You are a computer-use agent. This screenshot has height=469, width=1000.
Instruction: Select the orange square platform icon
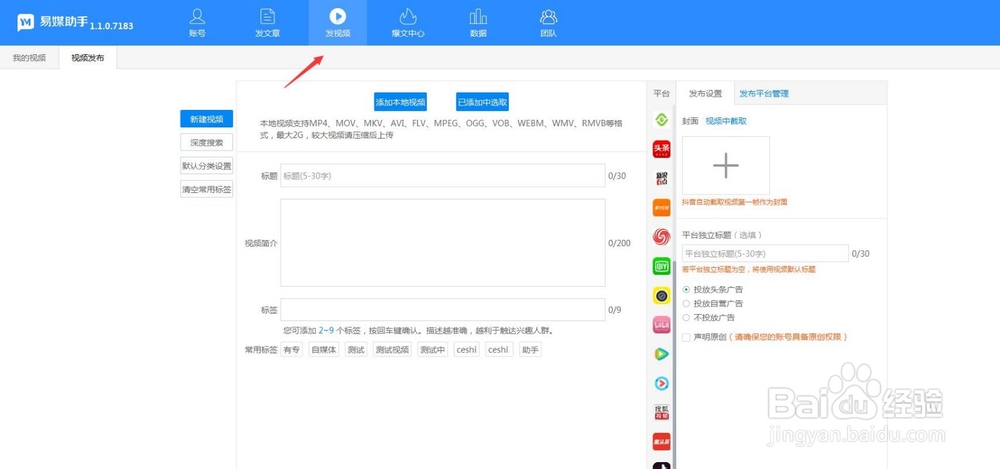pyautogui.click(x=661, y=208)
